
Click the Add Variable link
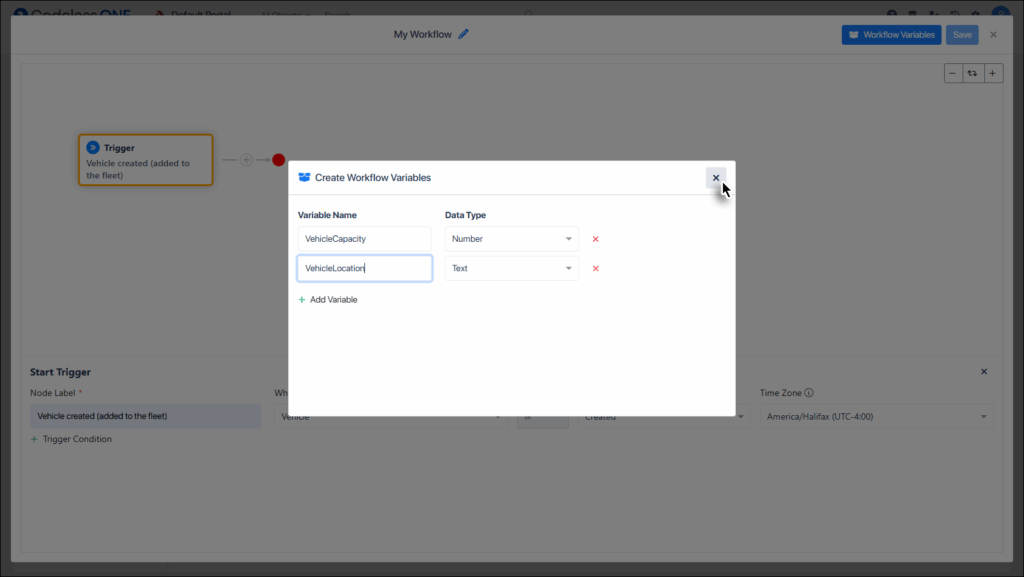click(328, 300)
